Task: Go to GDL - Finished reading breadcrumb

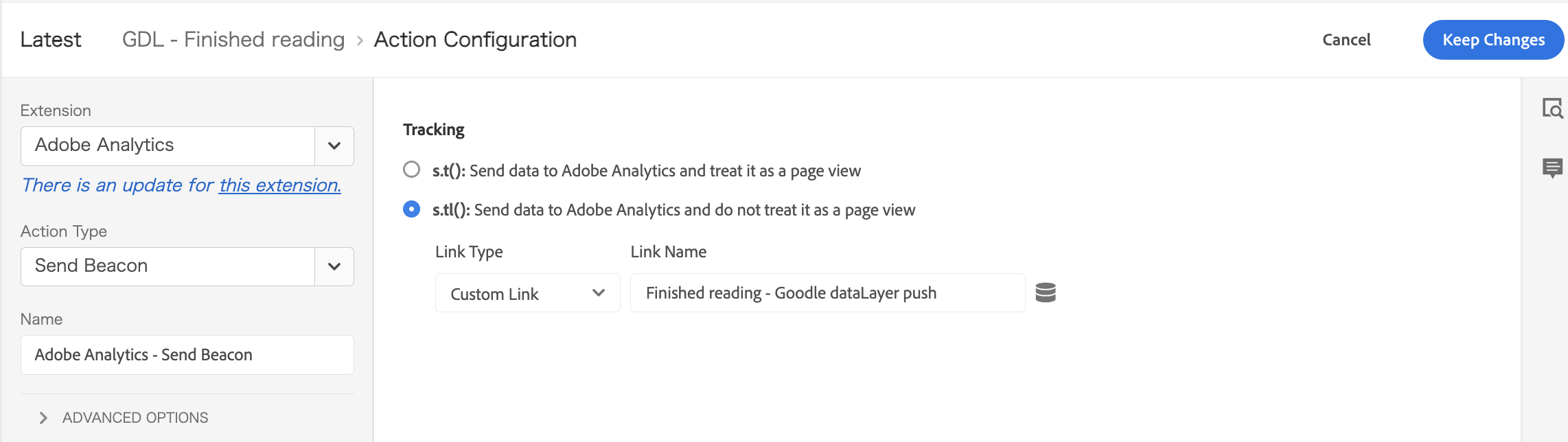Action: click(x=233, y=40)
